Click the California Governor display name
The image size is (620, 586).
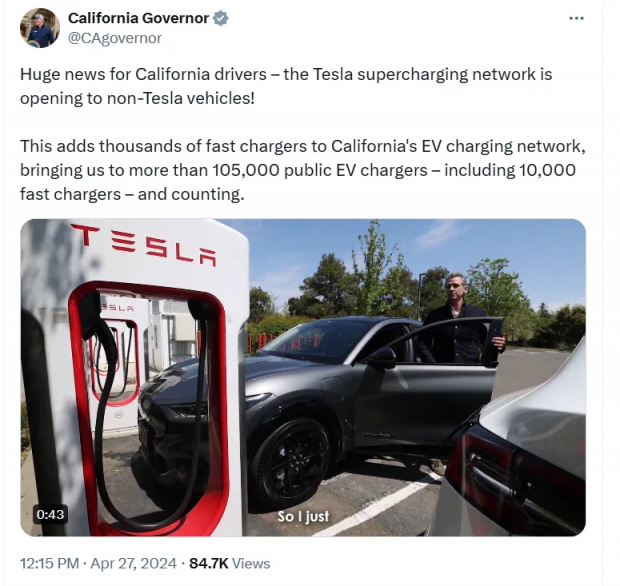click(138, 18)
